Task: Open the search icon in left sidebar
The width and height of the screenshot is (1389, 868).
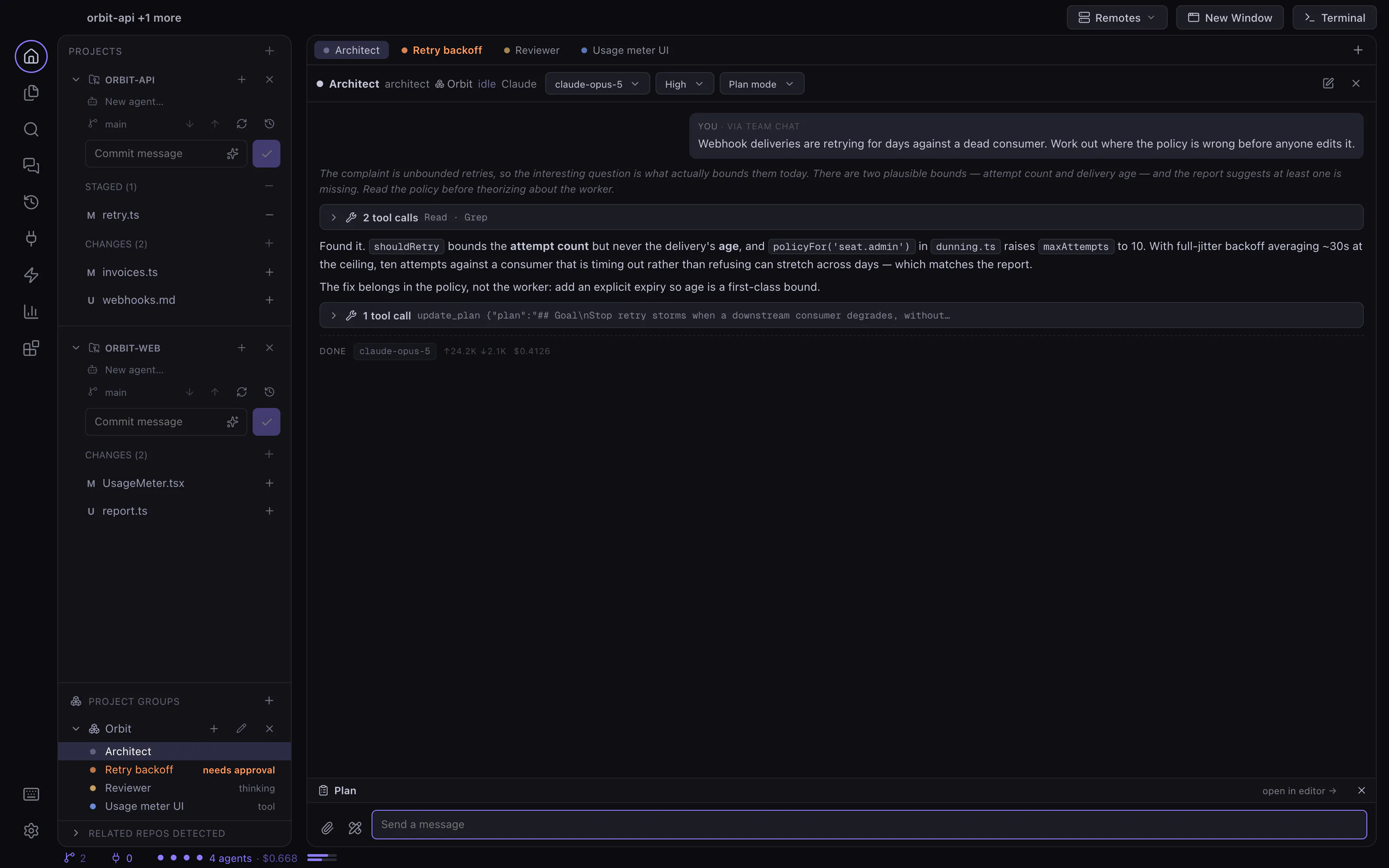Action: point(31,129)
